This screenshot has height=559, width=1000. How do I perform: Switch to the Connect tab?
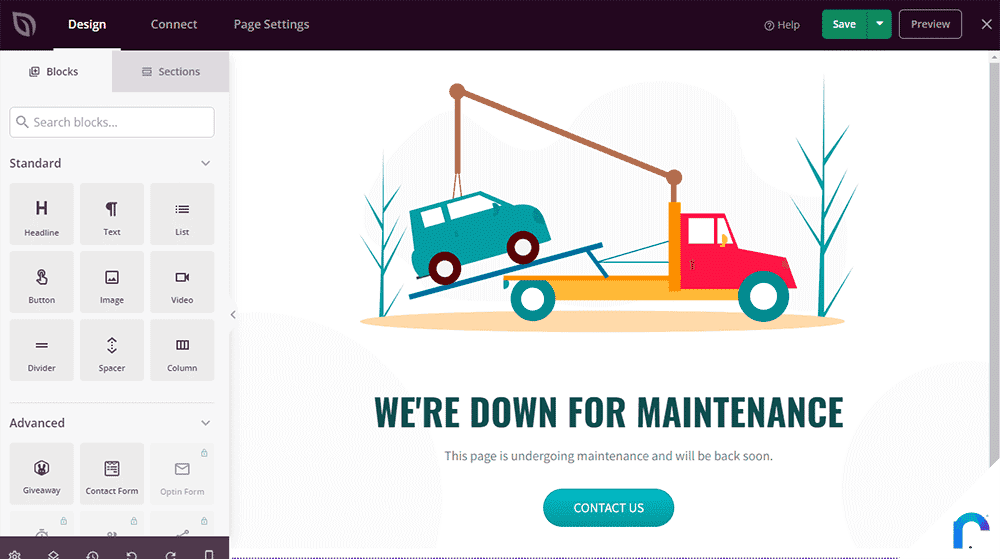click(173, 24)
